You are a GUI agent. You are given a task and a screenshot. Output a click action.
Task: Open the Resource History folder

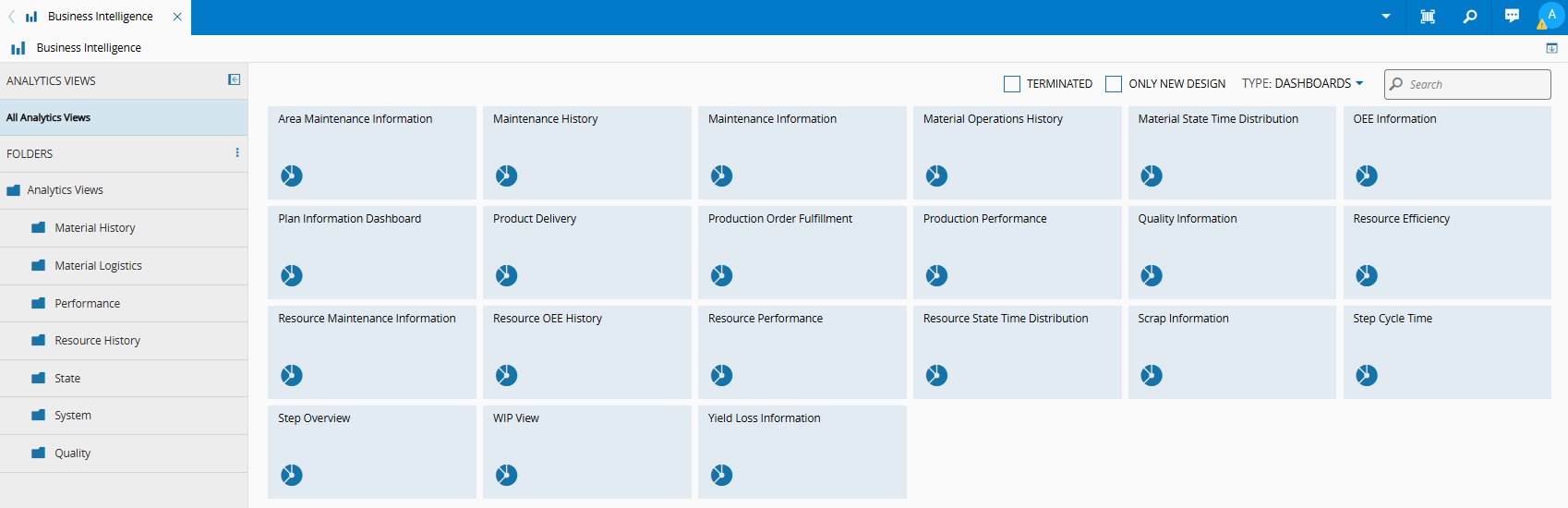pos(124,341)
